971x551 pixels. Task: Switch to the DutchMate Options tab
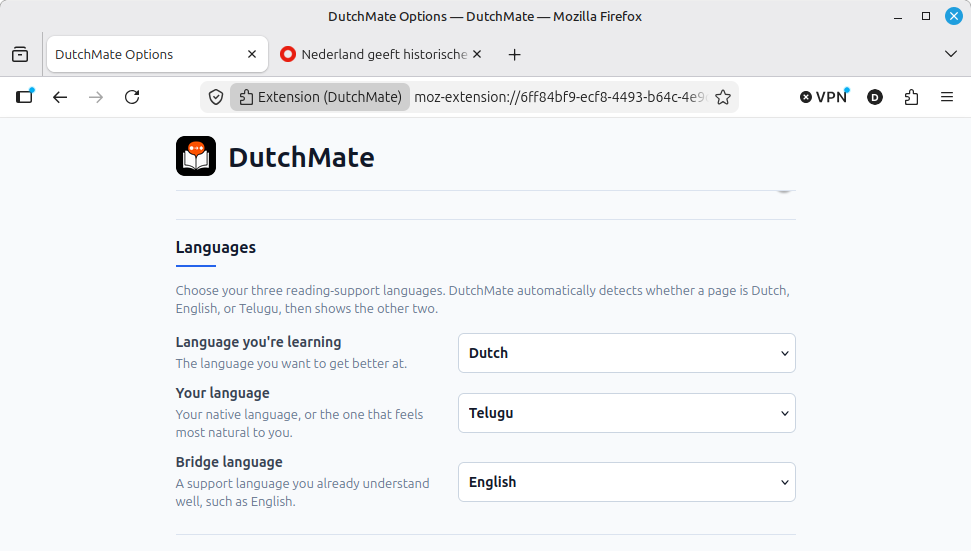(157, 54)
